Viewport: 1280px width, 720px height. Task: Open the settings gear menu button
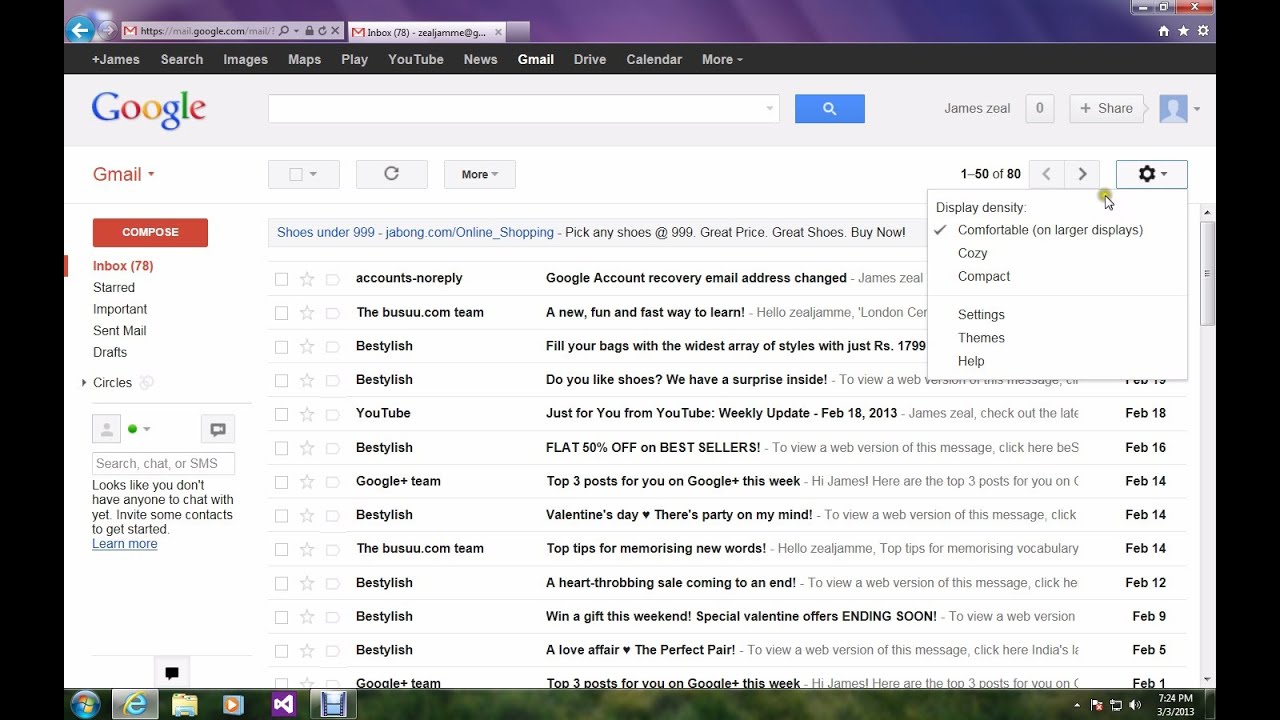coord(1151,174)
